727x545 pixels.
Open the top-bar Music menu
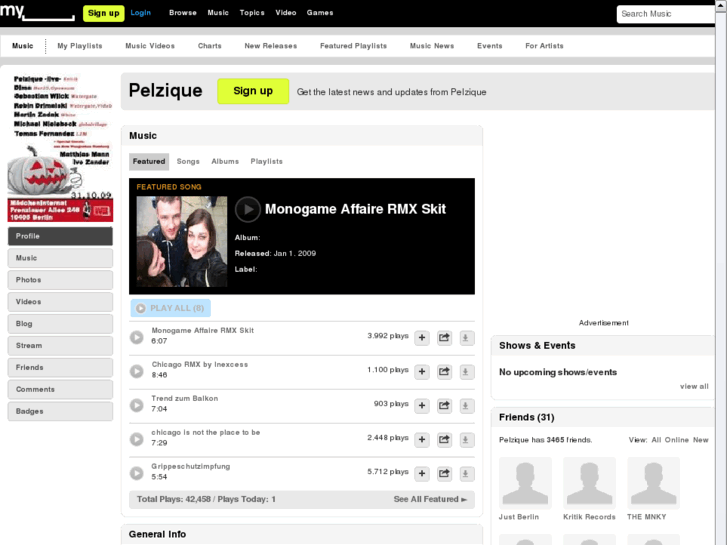tap(218, 13)
